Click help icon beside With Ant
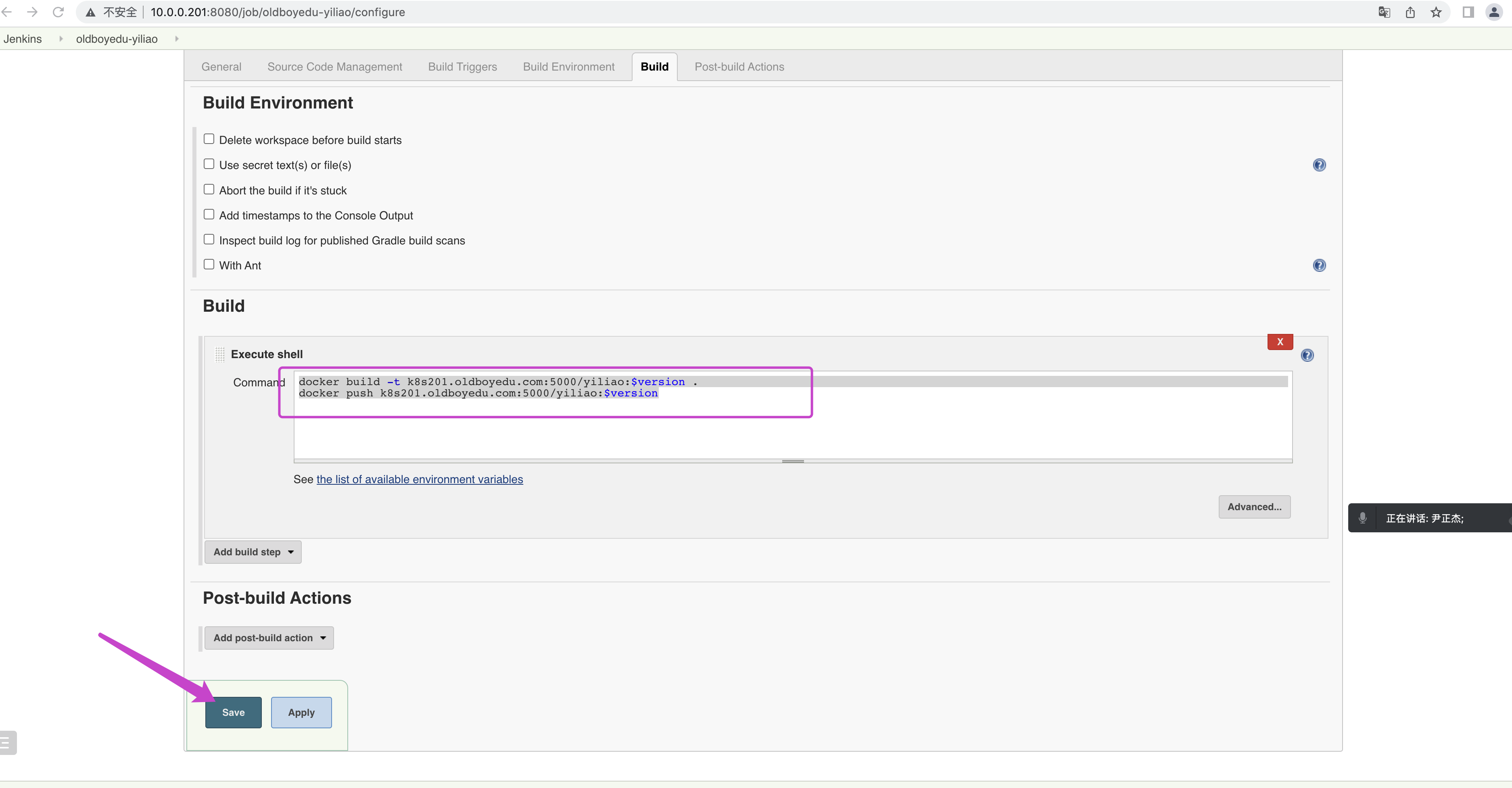Image resolution: width=1512 pixels, height=788 pixels. click(x=1319, y=265)
